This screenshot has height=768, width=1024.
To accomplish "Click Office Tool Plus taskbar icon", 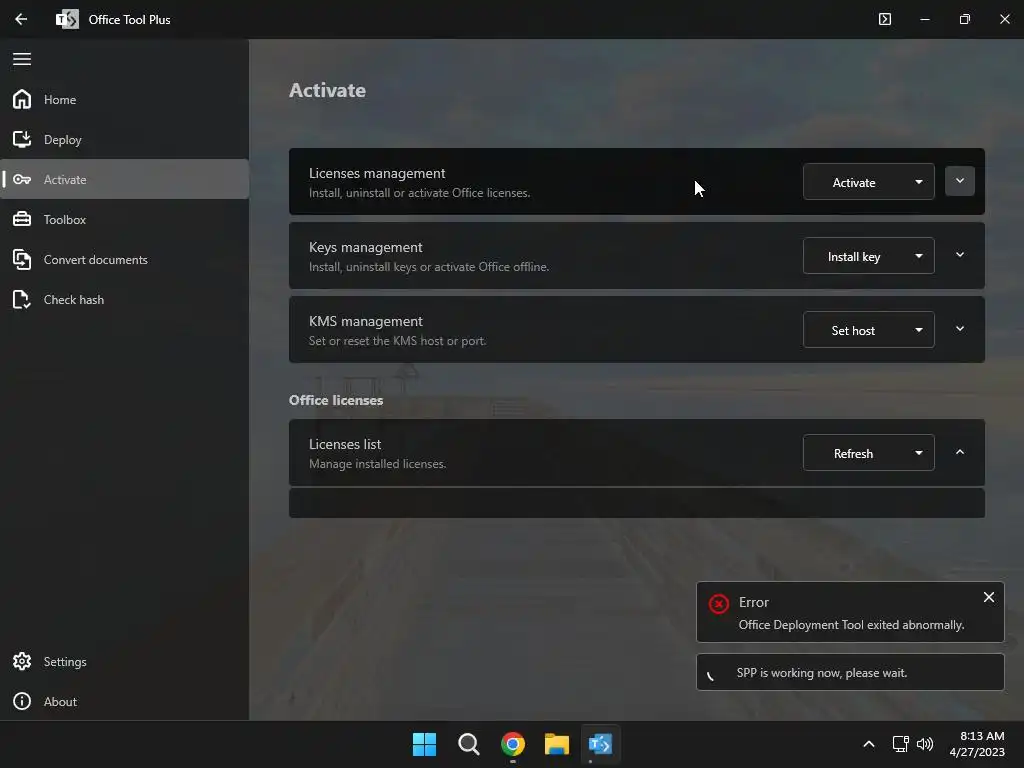I will point(600,744).
